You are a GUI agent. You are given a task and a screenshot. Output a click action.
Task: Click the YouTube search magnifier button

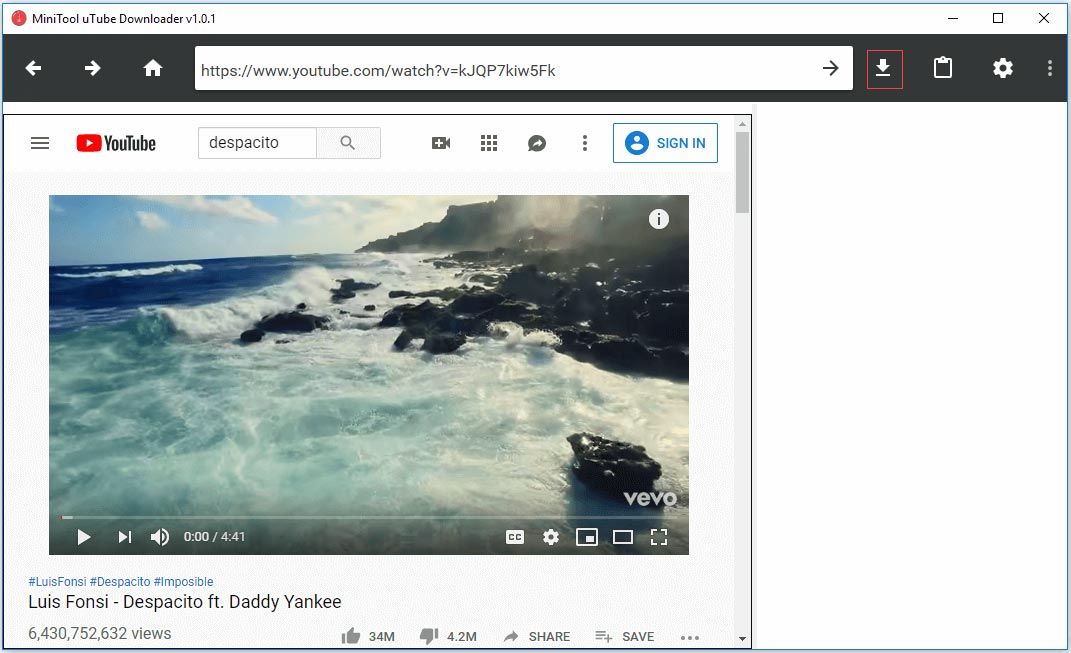coord(348,143)
